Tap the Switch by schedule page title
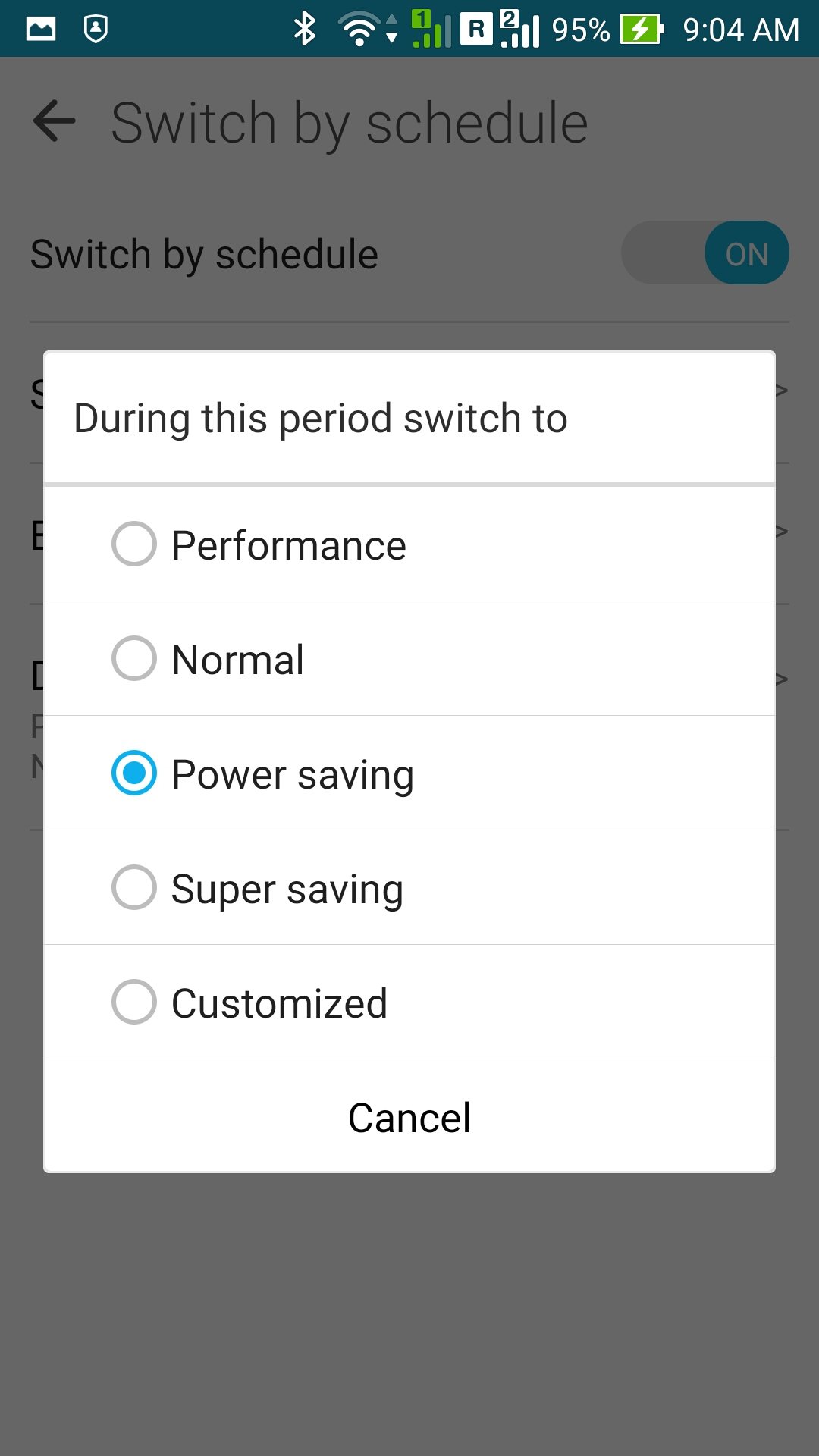 point(349,123)
